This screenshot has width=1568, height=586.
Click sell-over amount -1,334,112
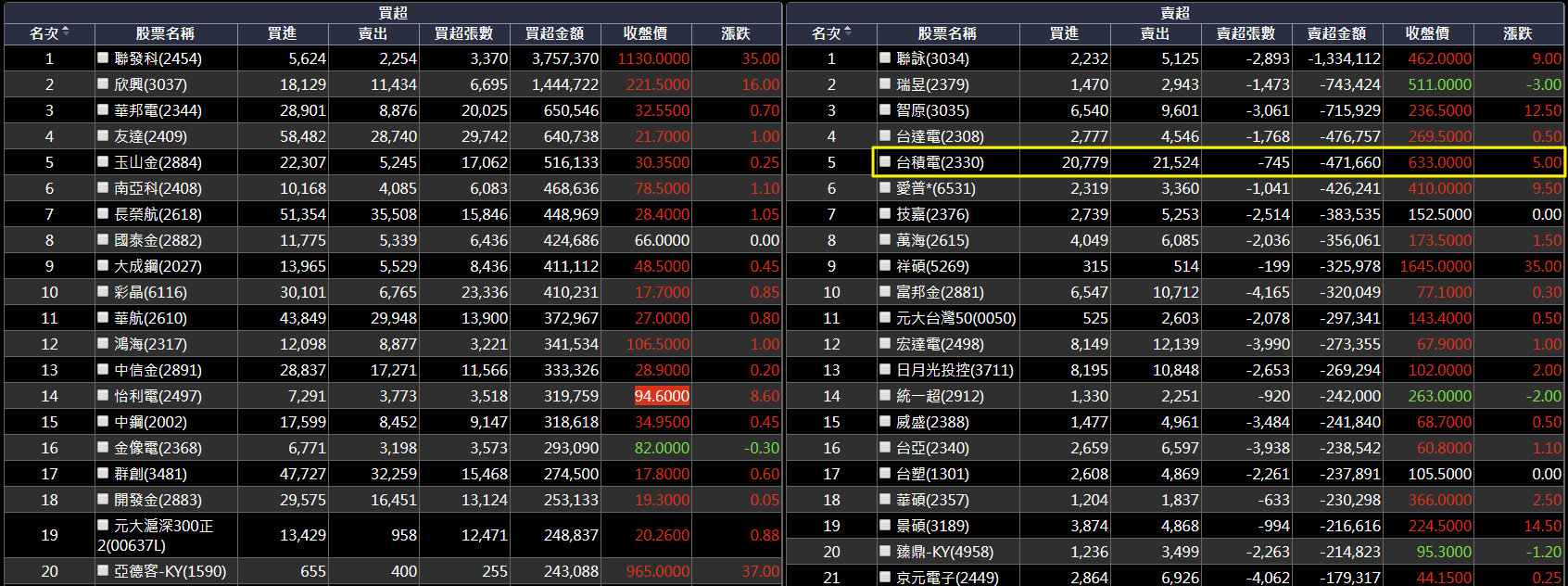point(1344,58)
